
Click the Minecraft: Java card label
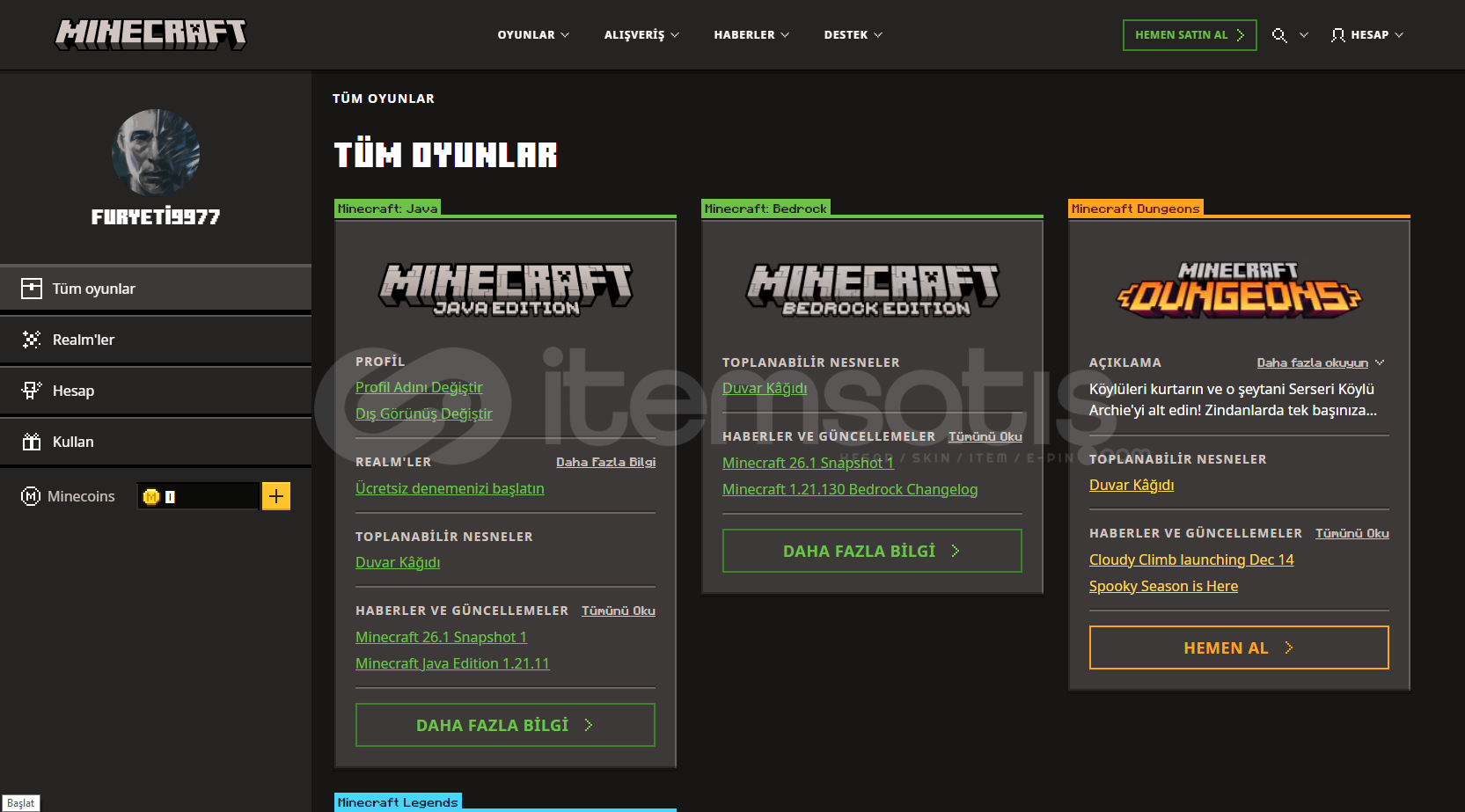click(387, 208)
